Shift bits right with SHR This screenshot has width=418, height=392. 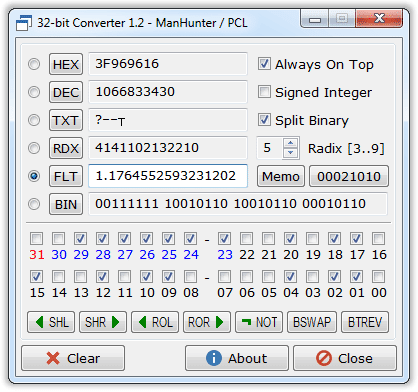click(x=103, y=322)
